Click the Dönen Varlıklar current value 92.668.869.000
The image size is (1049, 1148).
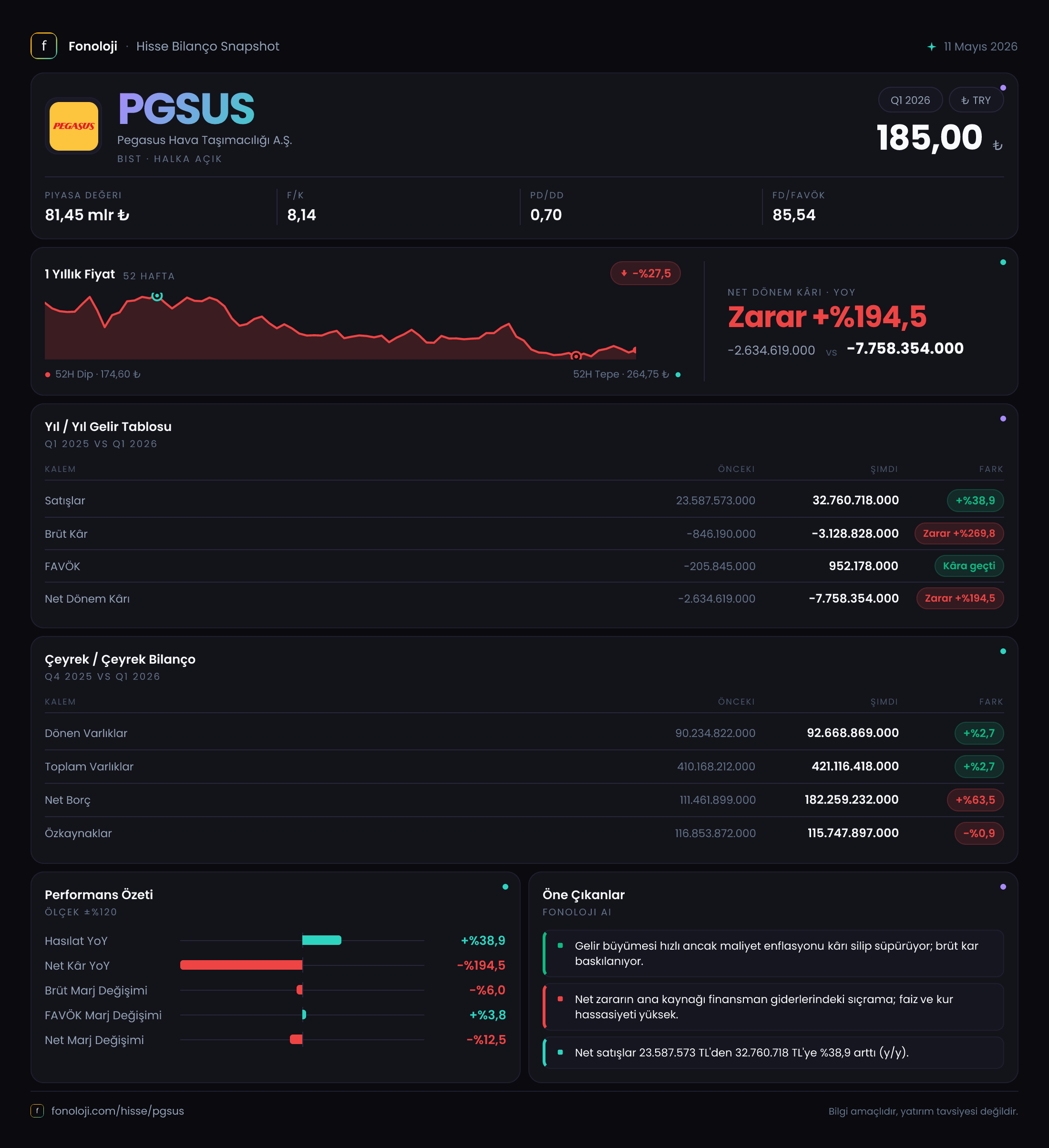[853, 733]
